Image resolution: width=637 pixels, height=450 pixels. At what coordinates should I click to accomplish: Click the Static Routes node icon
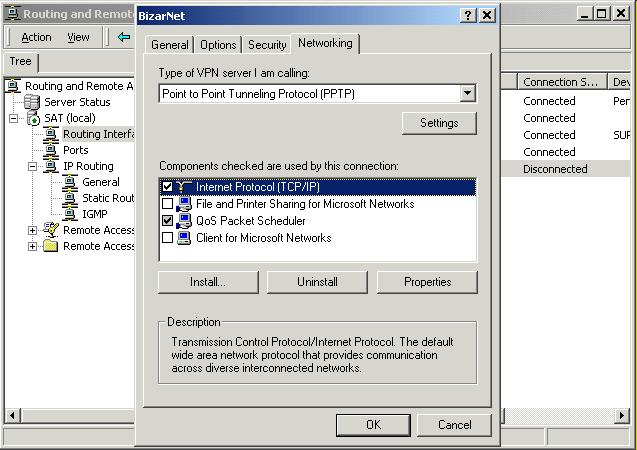70,198
